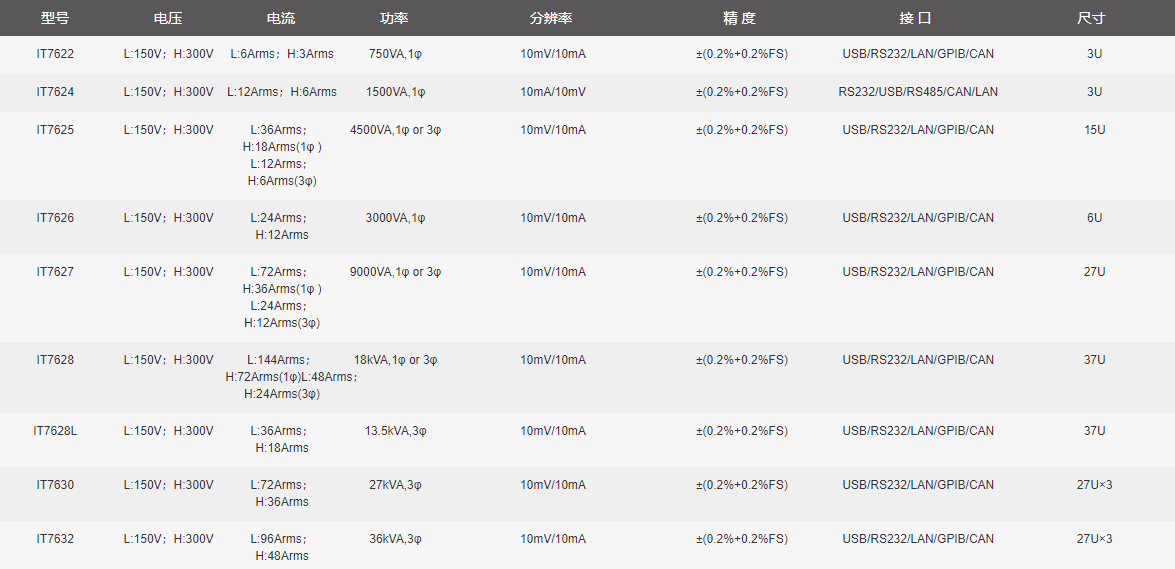Click the 型号 column header
The height and width of the screenshot is (569, 1175).
pos(55,18)
